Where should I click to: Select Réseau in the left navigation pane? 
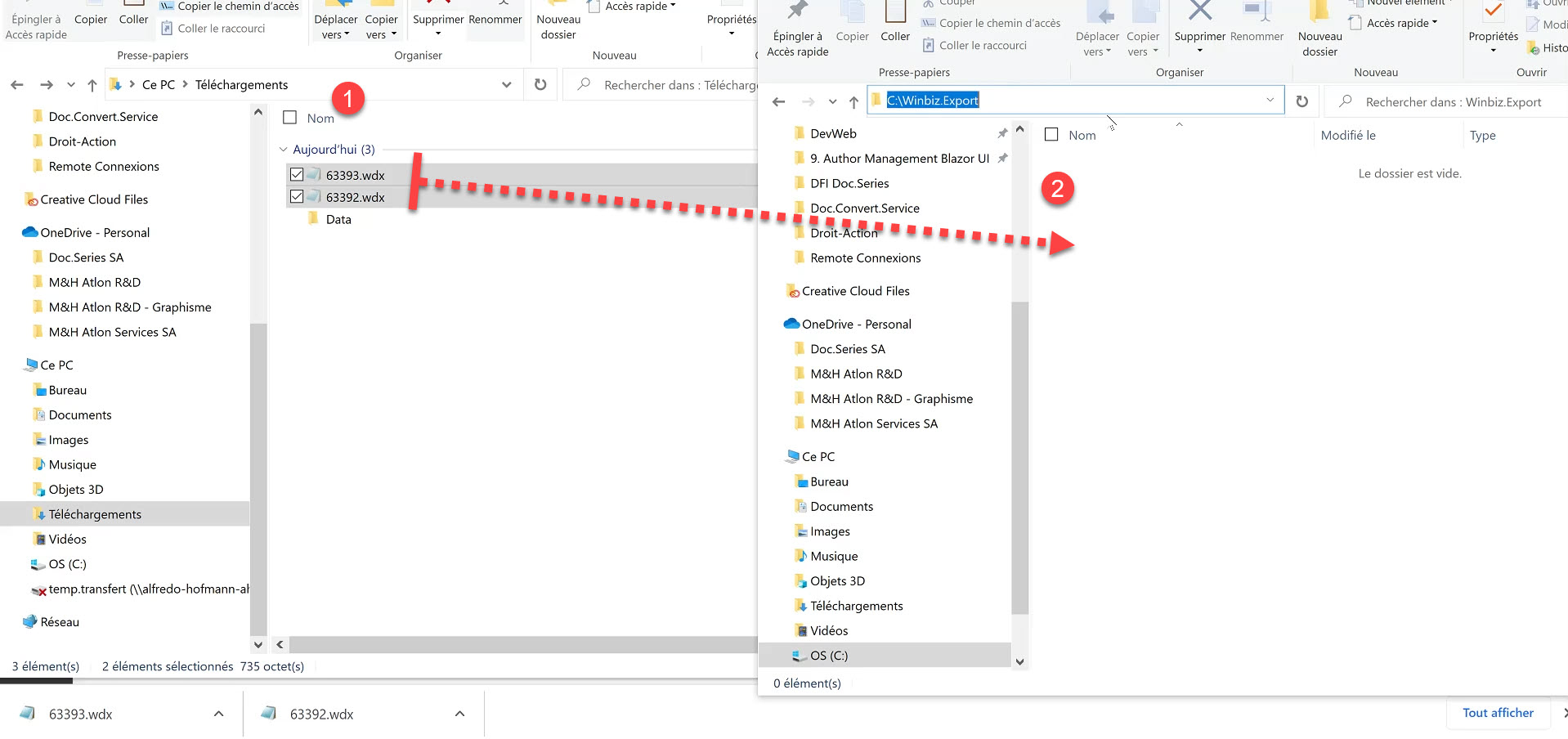[51, 622]
